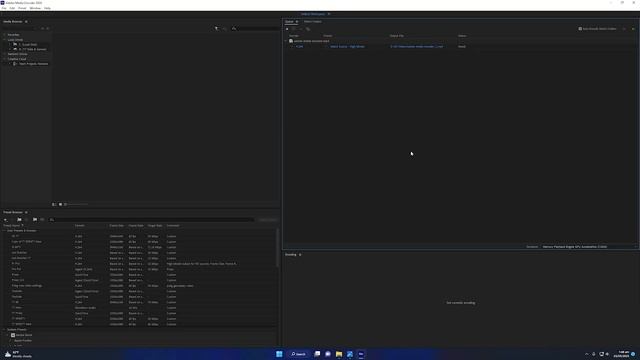The height and width of the screenshot is (360, 640).
Task: Click the Apply Preset button
Action: [x=268, y=220]
